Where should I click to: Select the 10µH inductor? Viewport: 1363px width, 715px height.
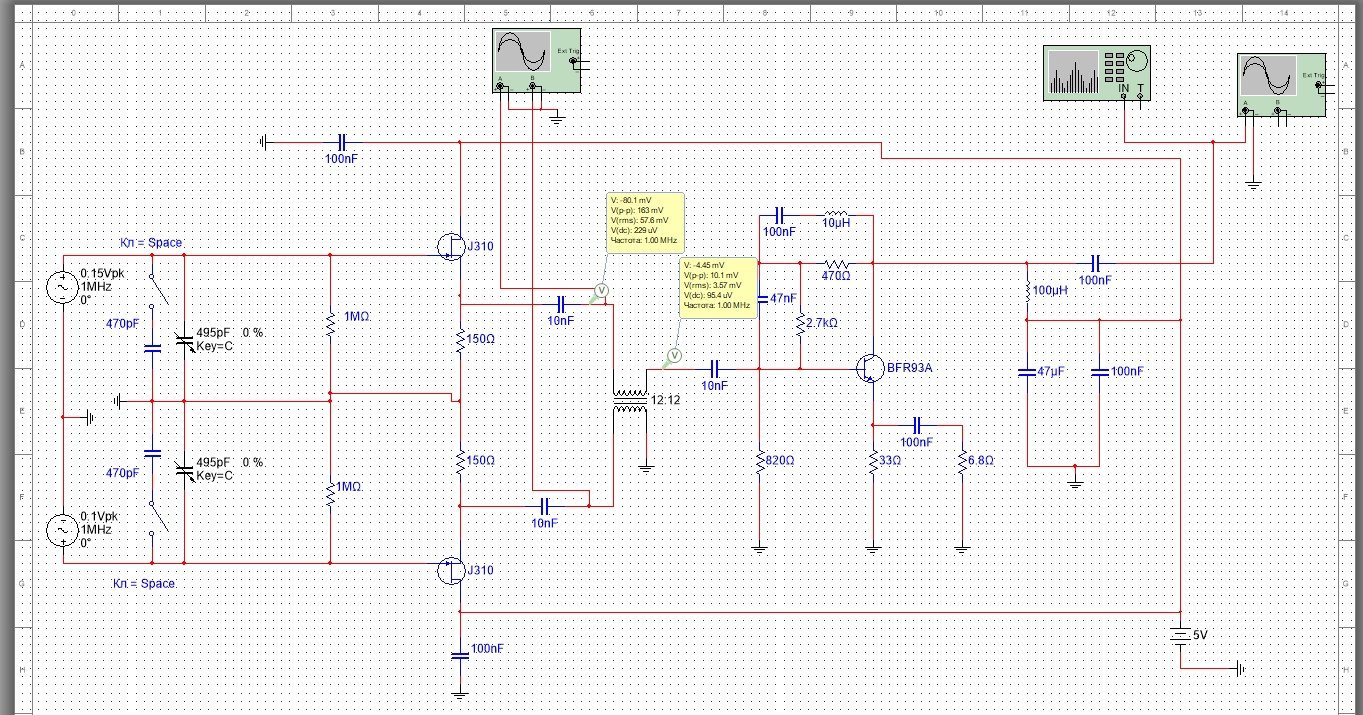click(x=835, y=215)
